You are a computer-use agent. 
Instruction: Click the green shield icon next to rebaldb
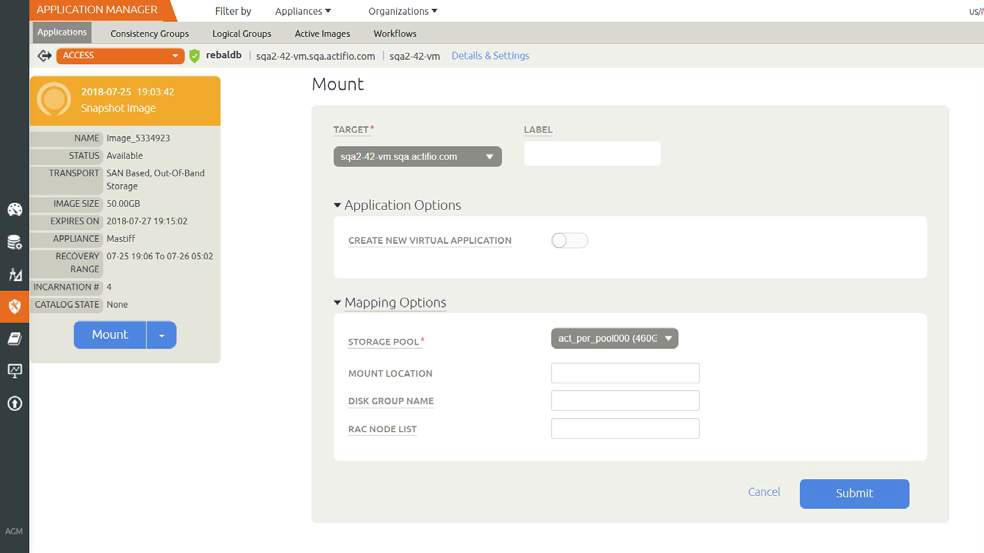[195, 56]
